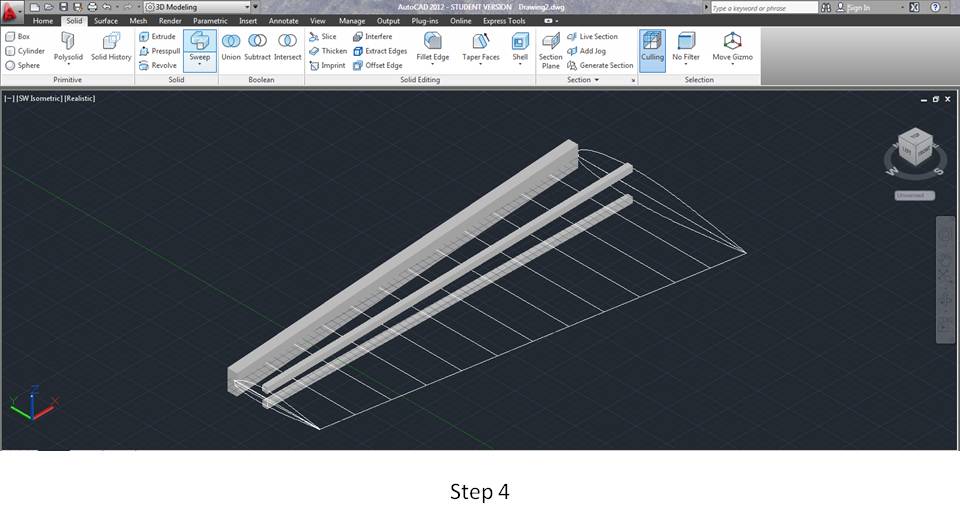Click the ViewCube in the viewport
The width and height of the screenshot is (960, 528).
pyautogui.click(x=915, y=148)
